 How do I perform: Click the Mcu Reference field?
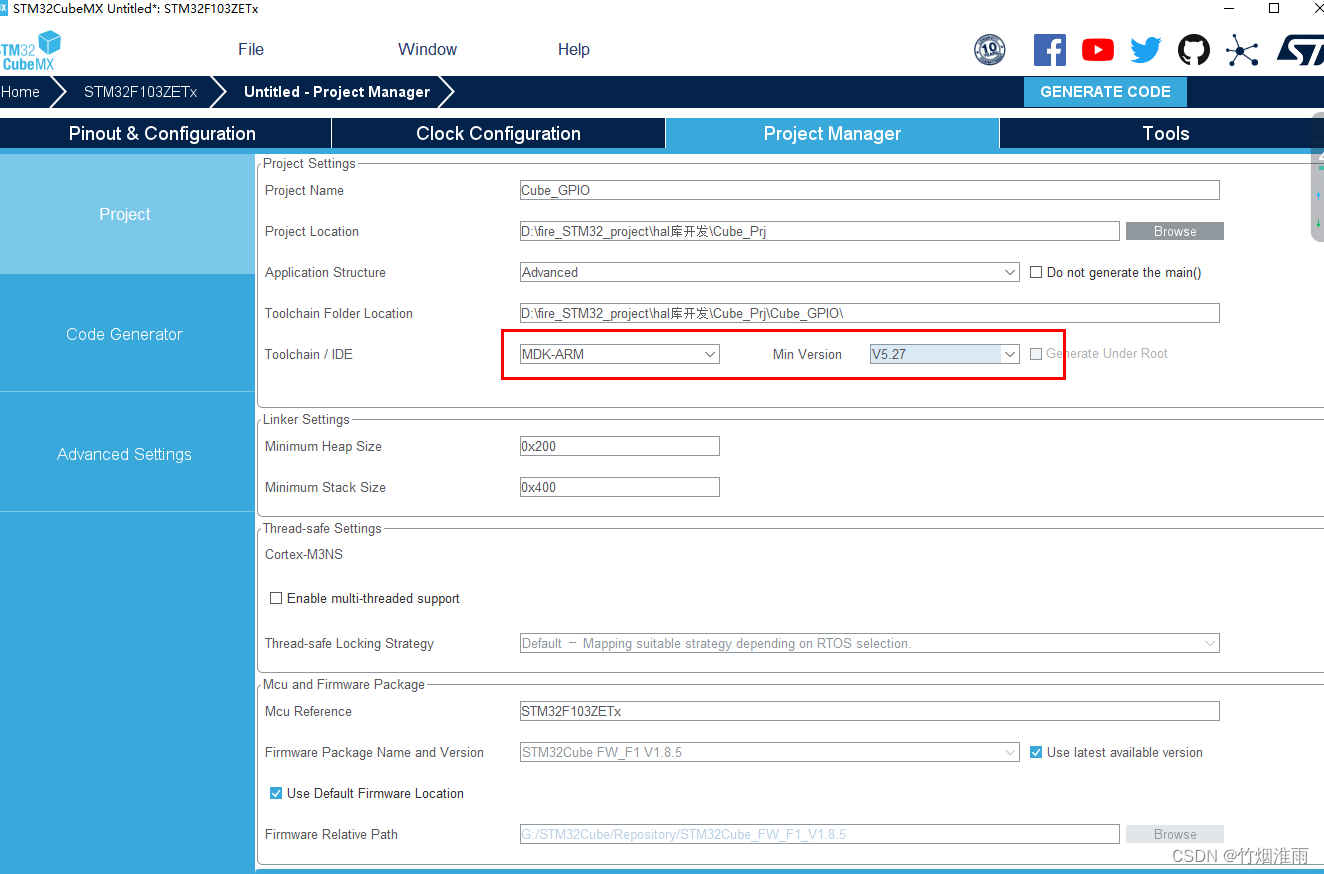coord(869,711)
